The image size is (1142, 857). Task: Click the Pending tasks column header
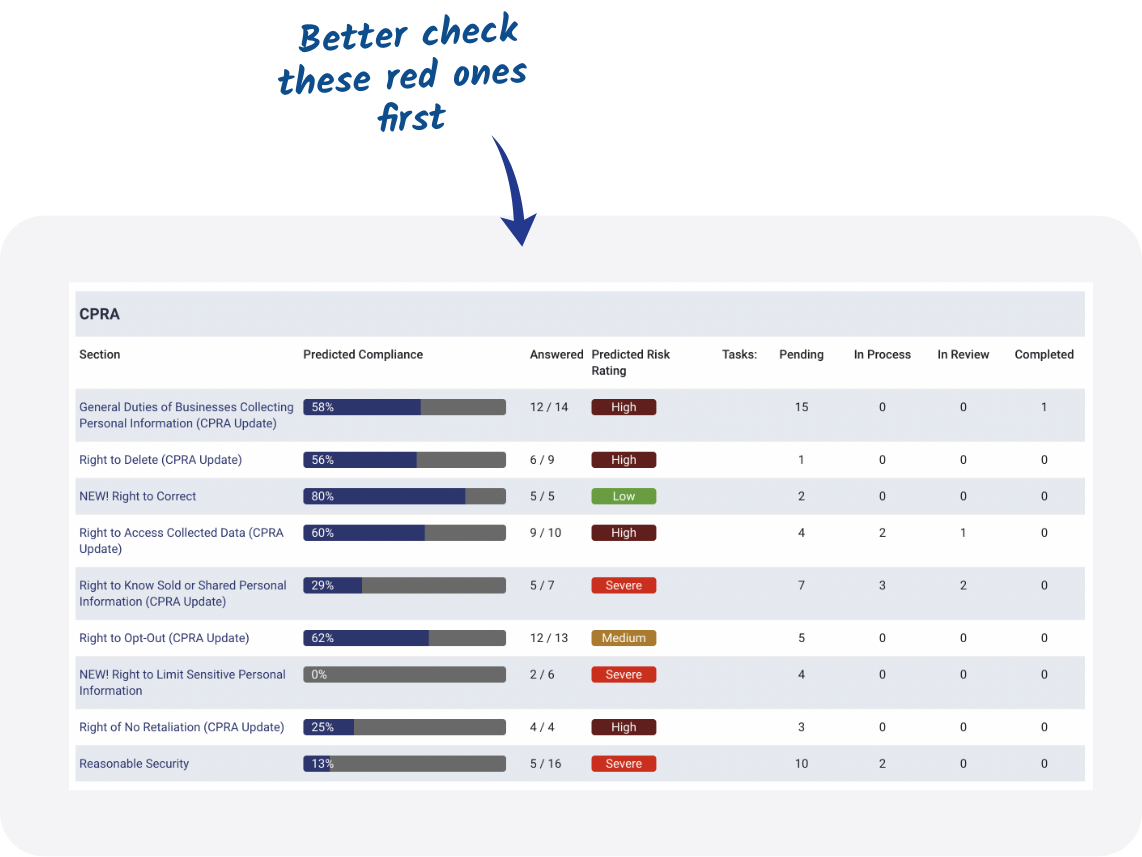pos(801,355)
